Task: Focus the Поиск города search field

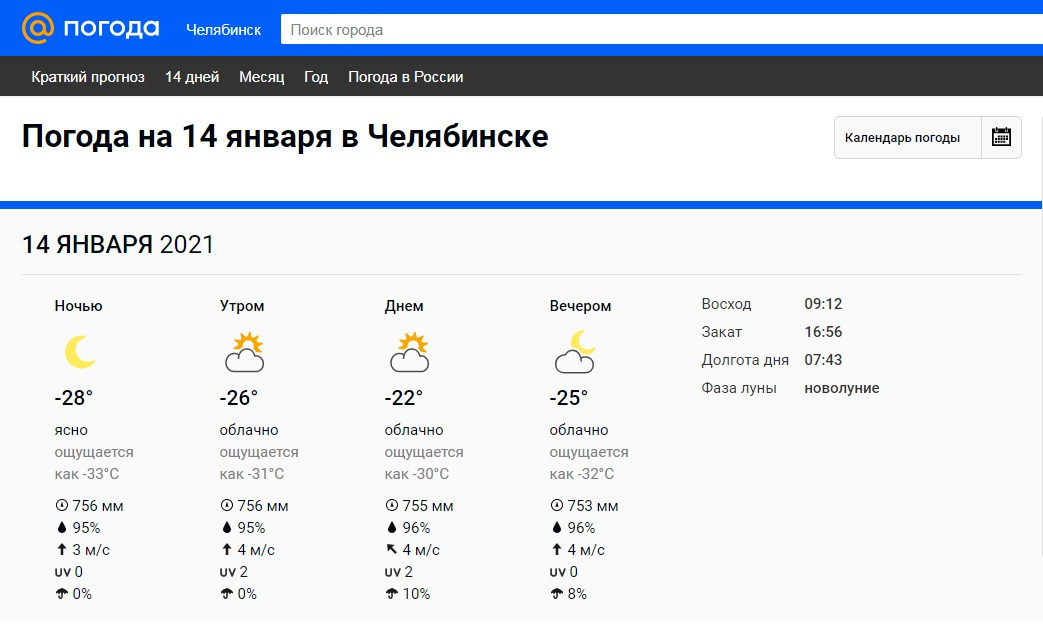Action: (x=662, y=29)
